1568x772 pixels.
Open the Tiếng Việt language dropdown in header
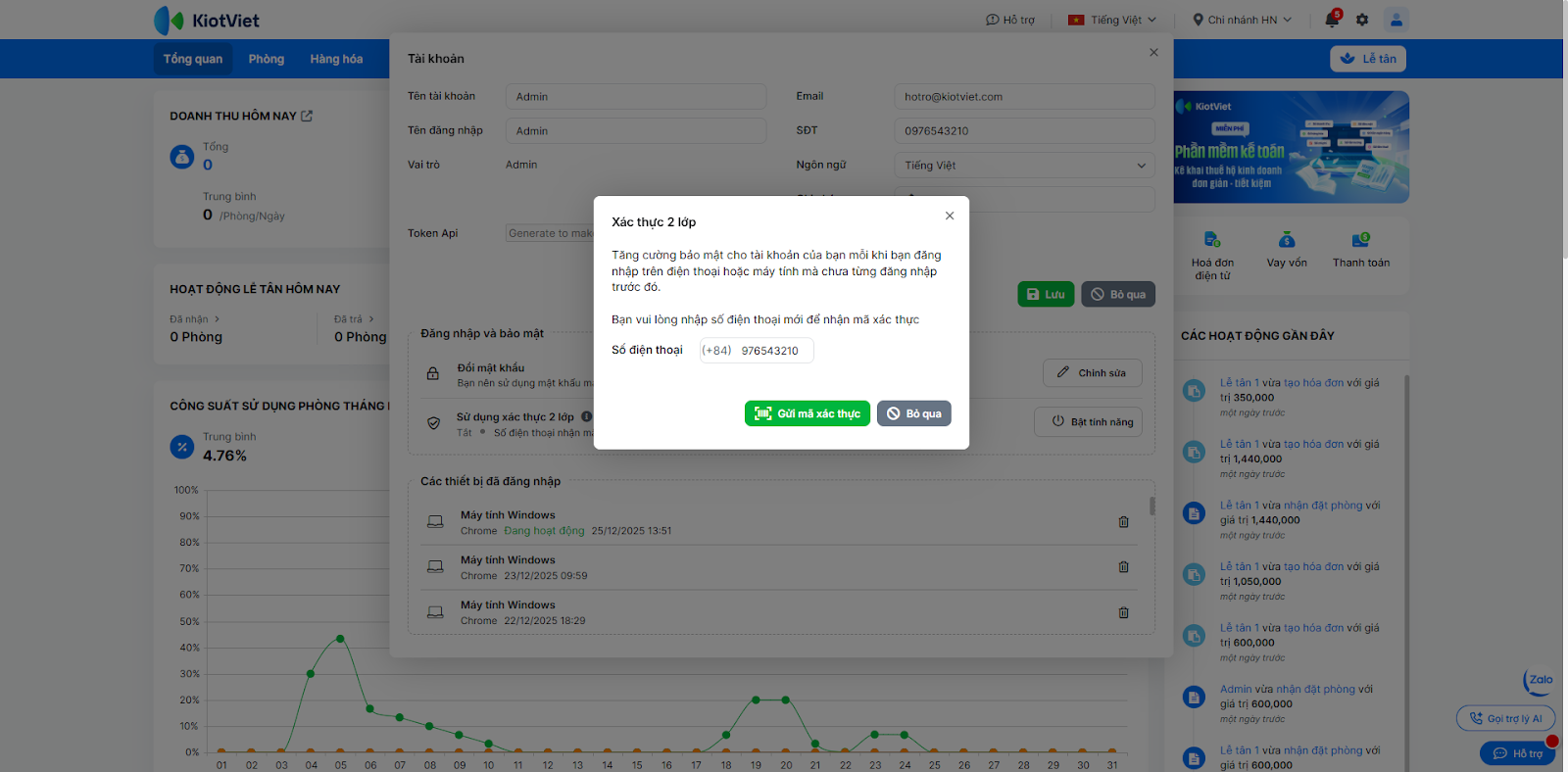[1112, 20]
